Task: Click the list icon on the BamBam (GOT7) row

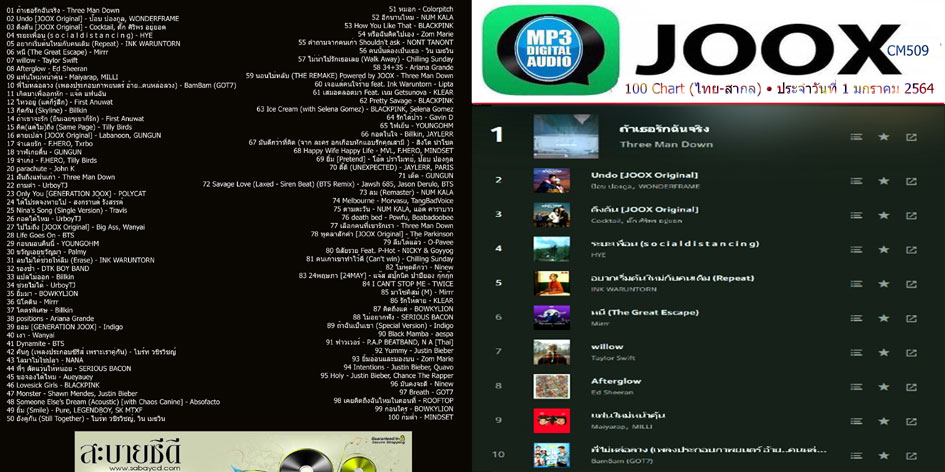Action: 856,456
